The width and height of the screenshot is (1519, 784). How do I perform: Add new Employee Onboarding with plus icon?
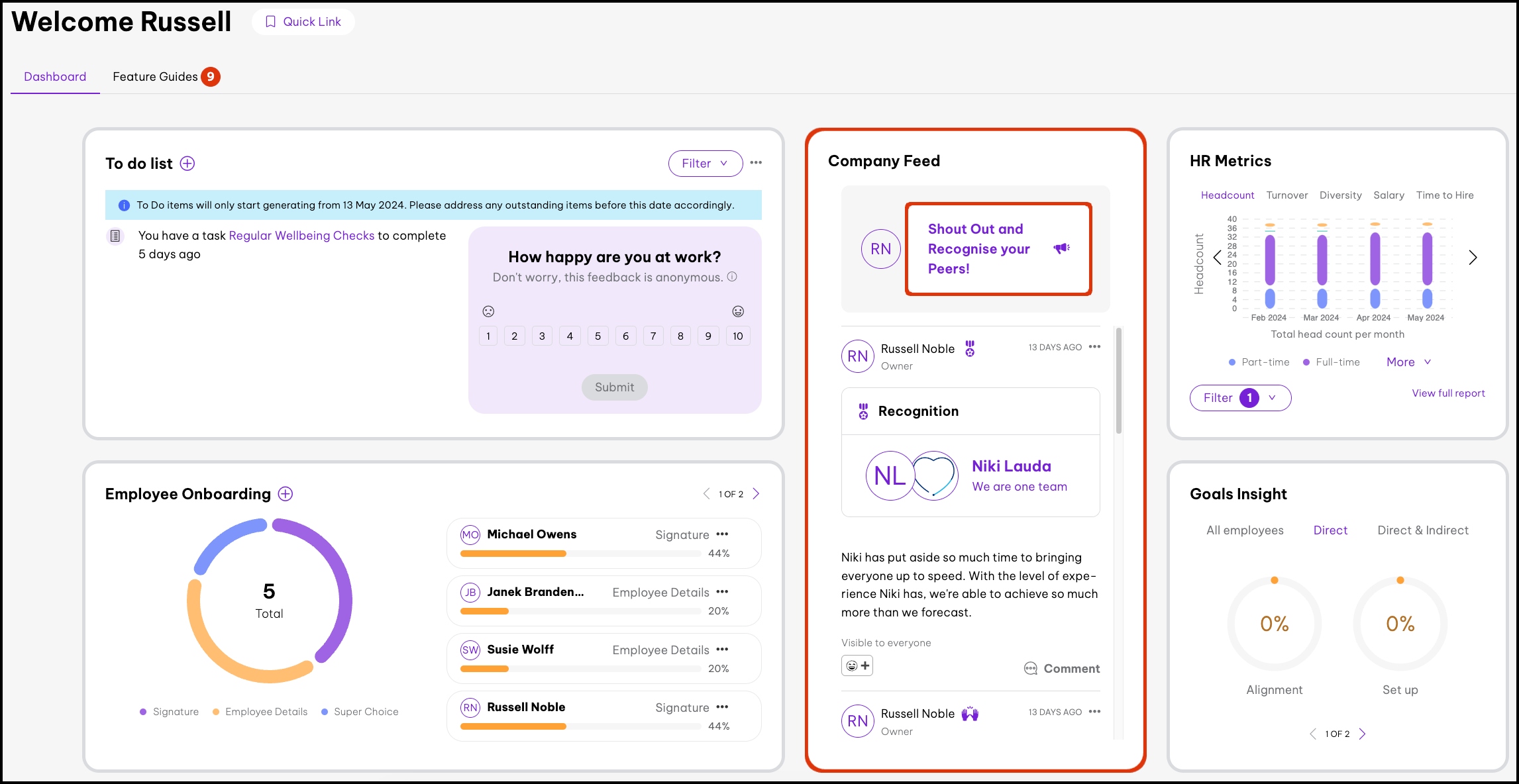click(286, 494)
